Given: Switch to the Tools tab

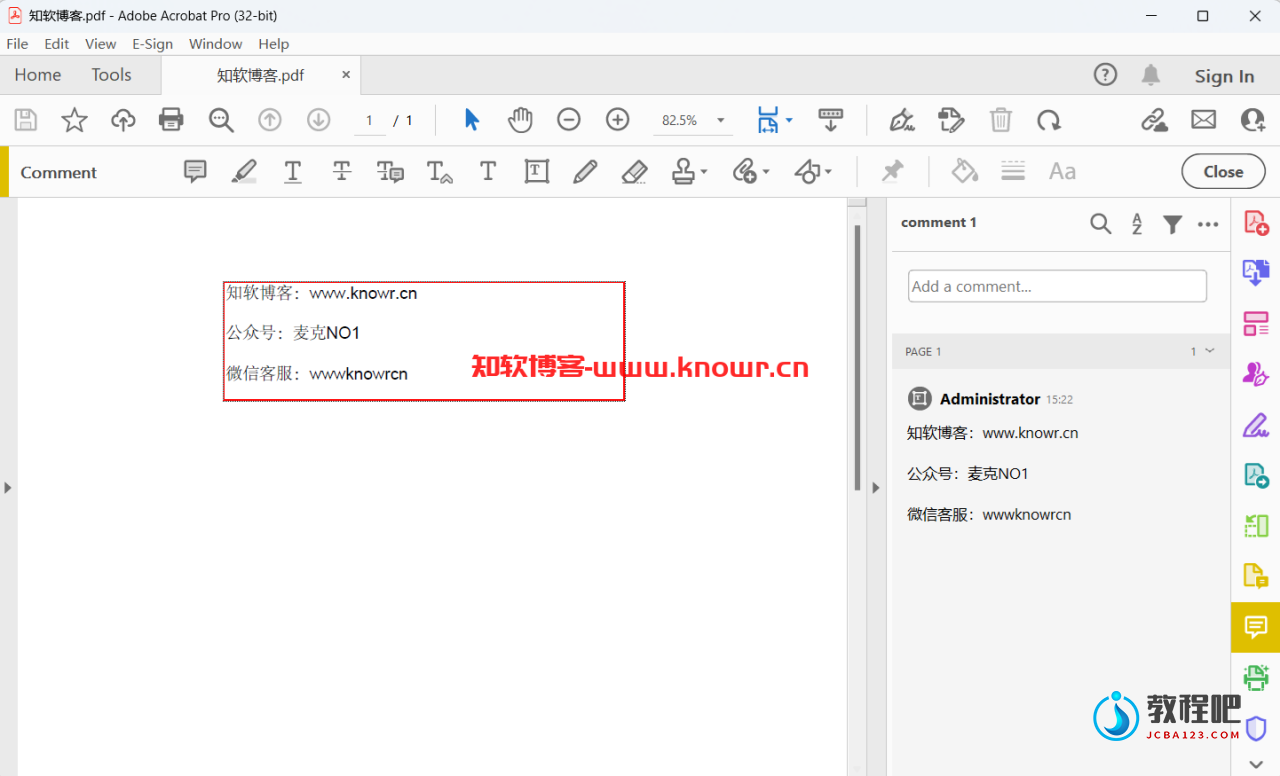Looking at the screenshot, I should (x=111, y=75).
